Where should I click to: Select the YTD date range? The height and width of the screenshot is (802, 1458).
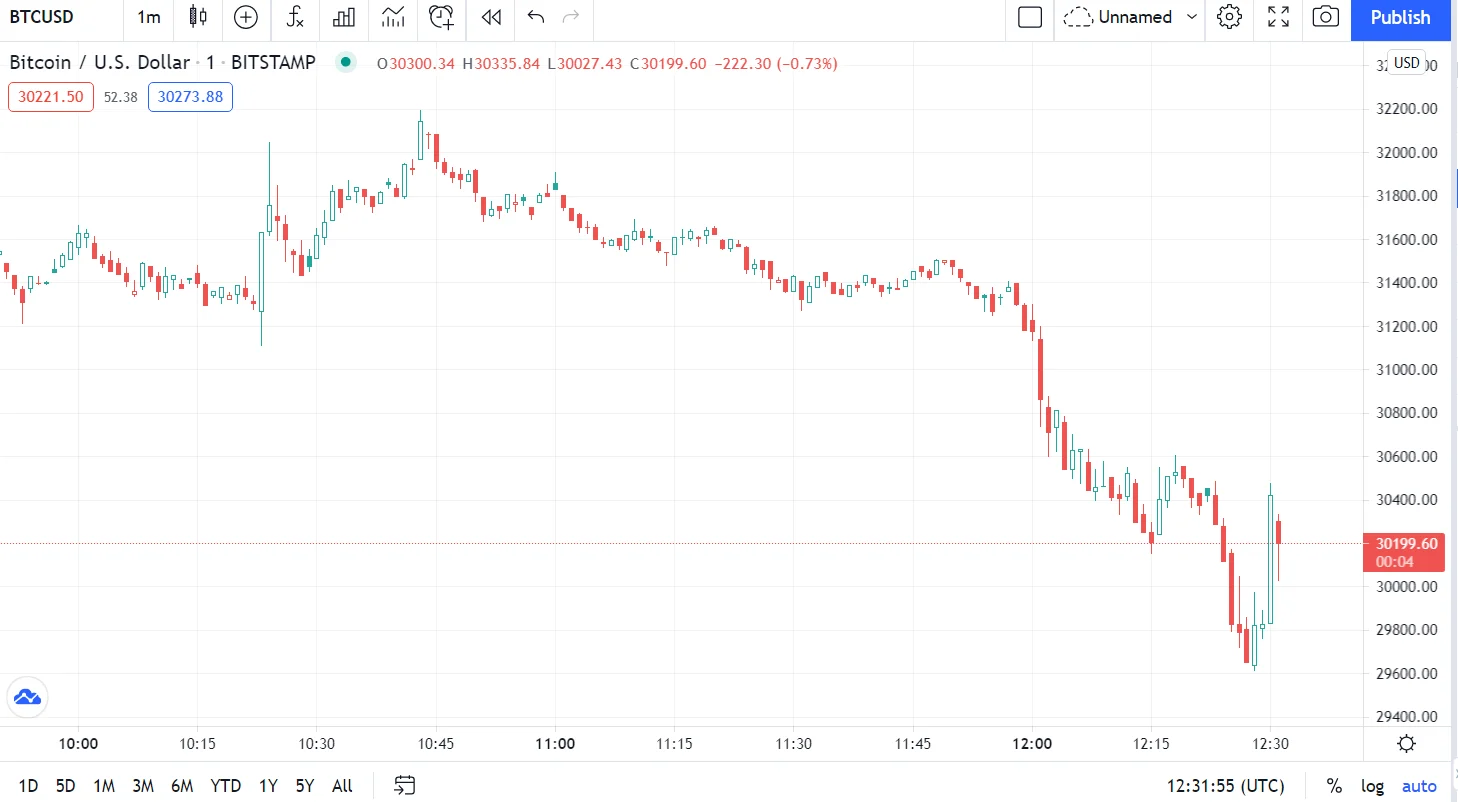click(226, 786)
